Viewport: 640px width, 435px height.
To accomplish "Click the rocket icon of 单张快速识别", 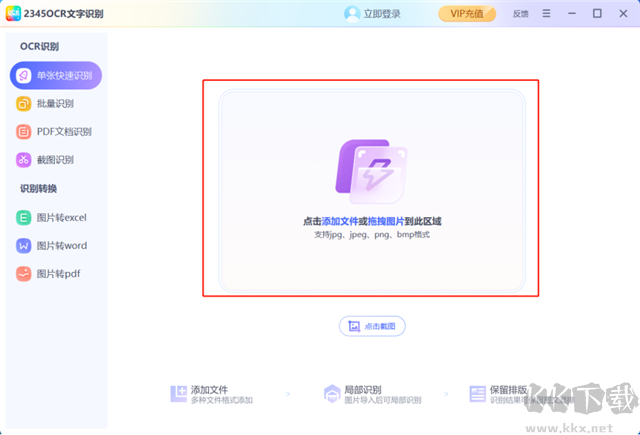I will [x=24, y=75].
